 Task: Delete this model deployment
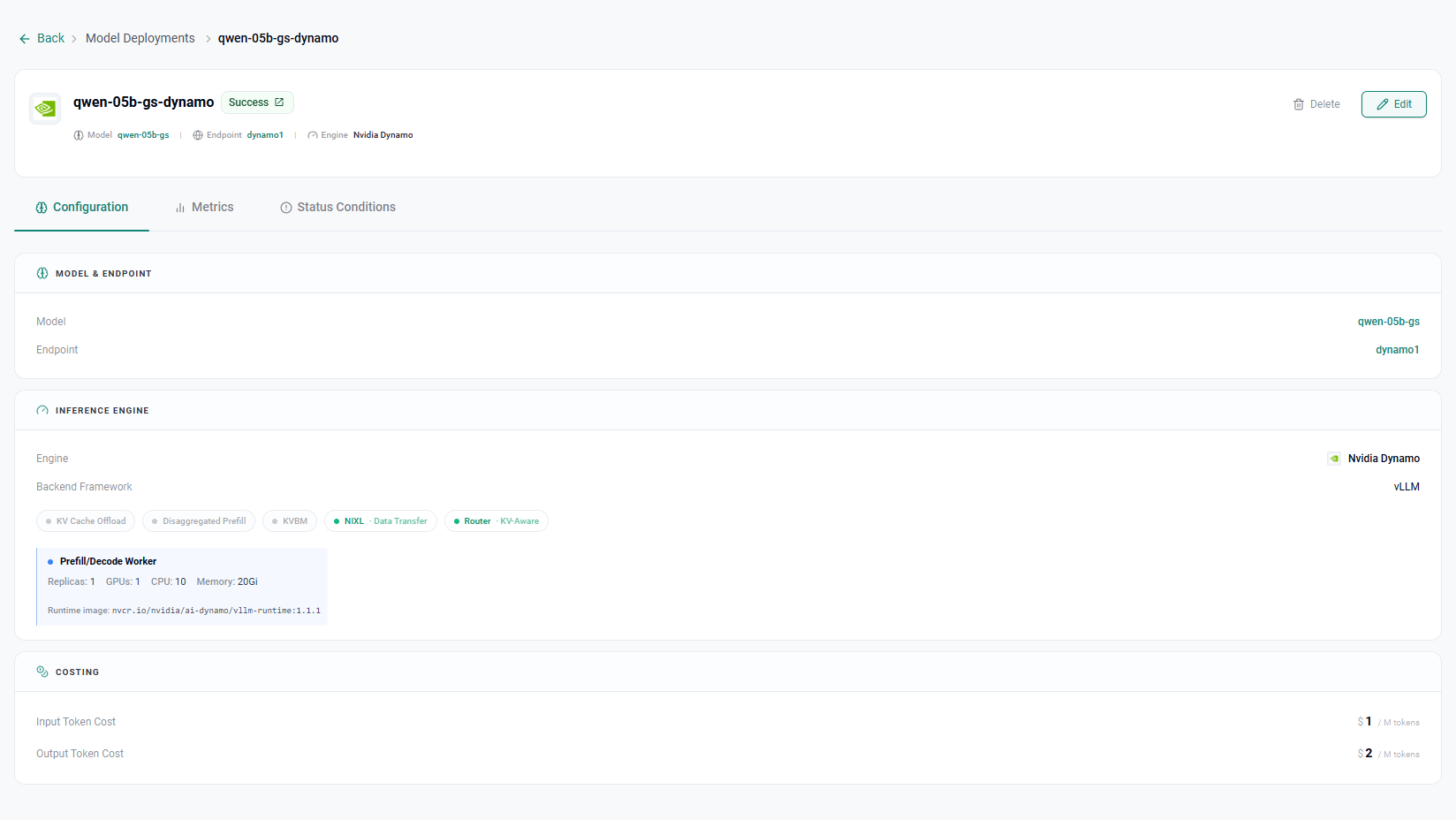click(1316, 104)
